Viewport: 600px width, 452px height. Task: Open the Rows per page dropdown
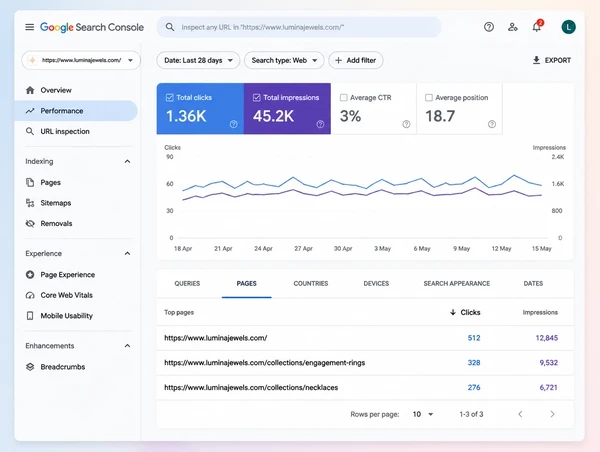[423, 414]
